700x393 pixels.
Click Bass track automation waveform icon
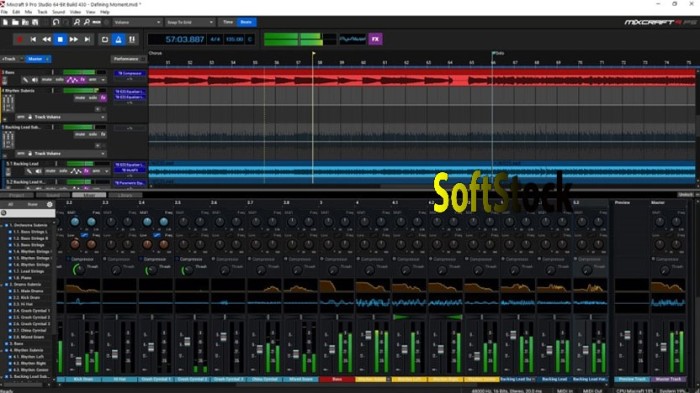click(72, 79)
